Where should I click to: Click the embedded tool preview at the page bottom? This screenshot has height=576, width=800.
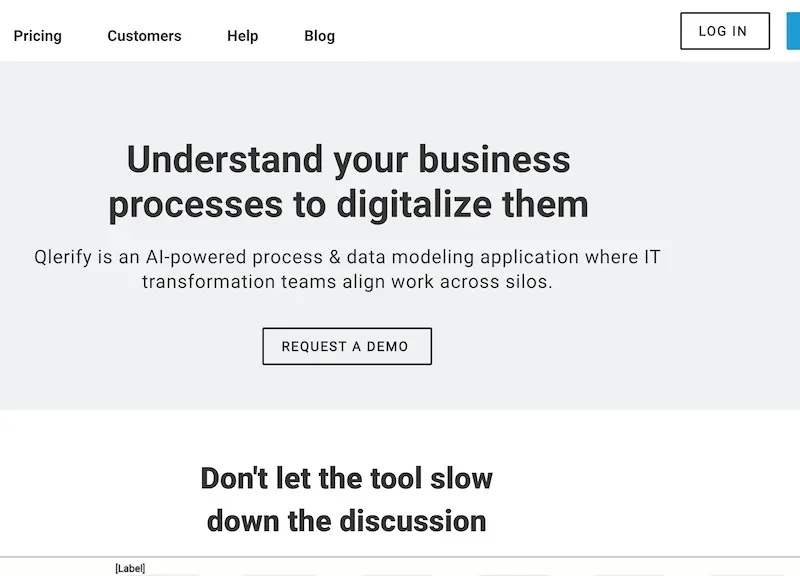[400, 570]
